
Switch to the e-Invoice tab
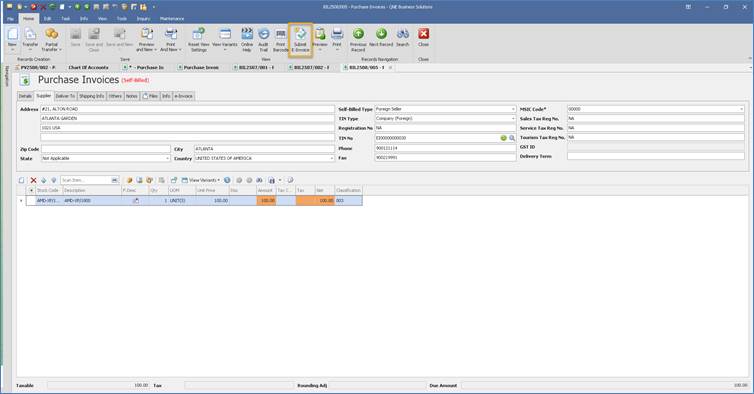tap(183, 96)
